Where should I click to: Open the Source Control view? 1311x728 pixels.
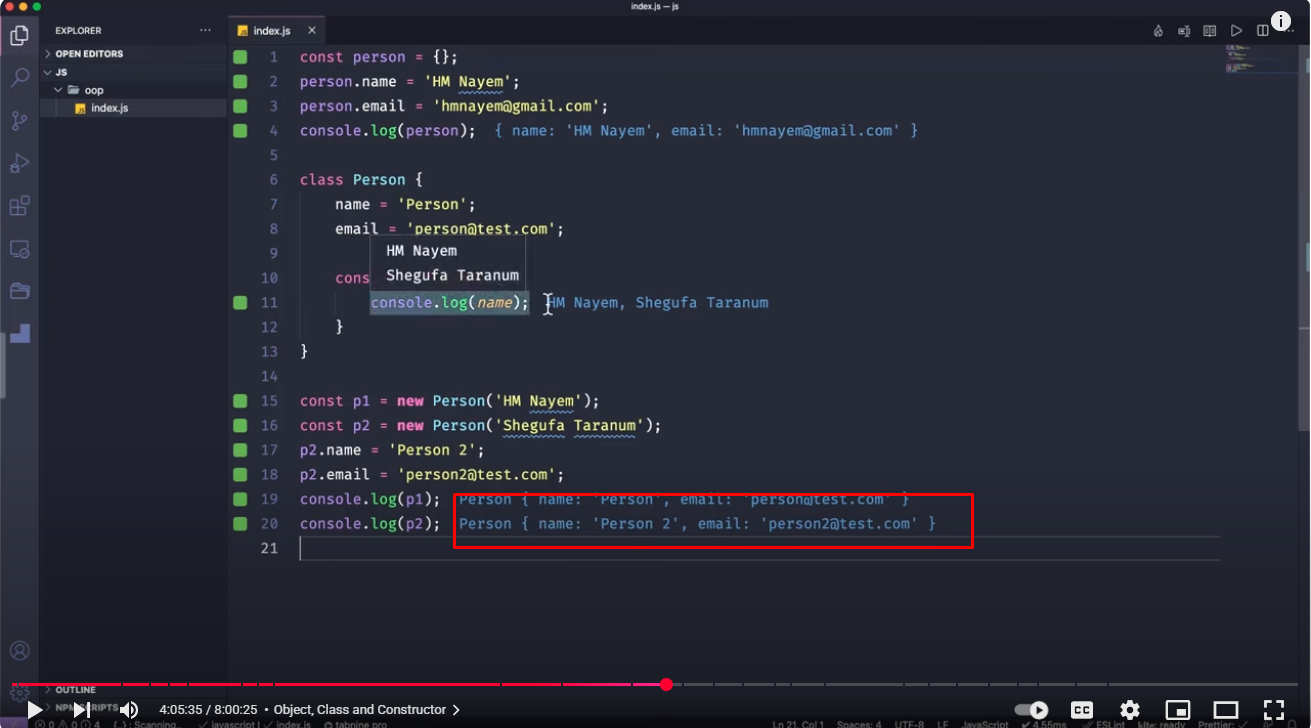(19, 121)
